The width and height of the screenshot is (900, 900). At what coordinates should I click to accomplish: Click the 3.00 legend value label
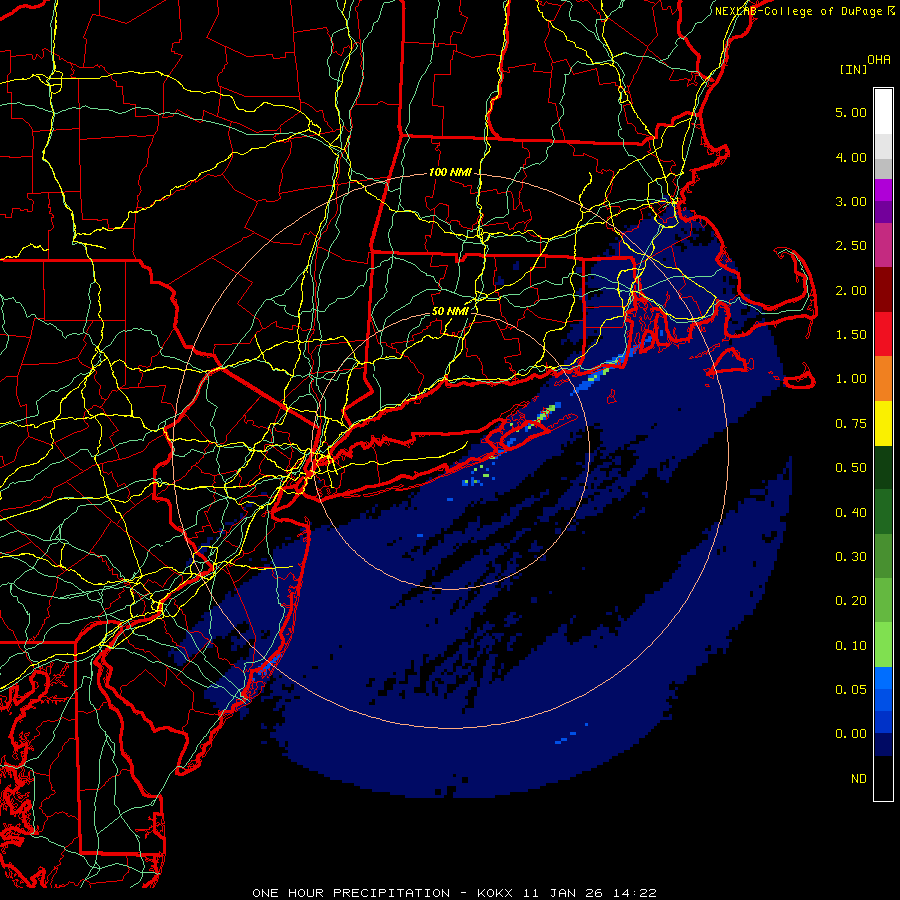851,201
